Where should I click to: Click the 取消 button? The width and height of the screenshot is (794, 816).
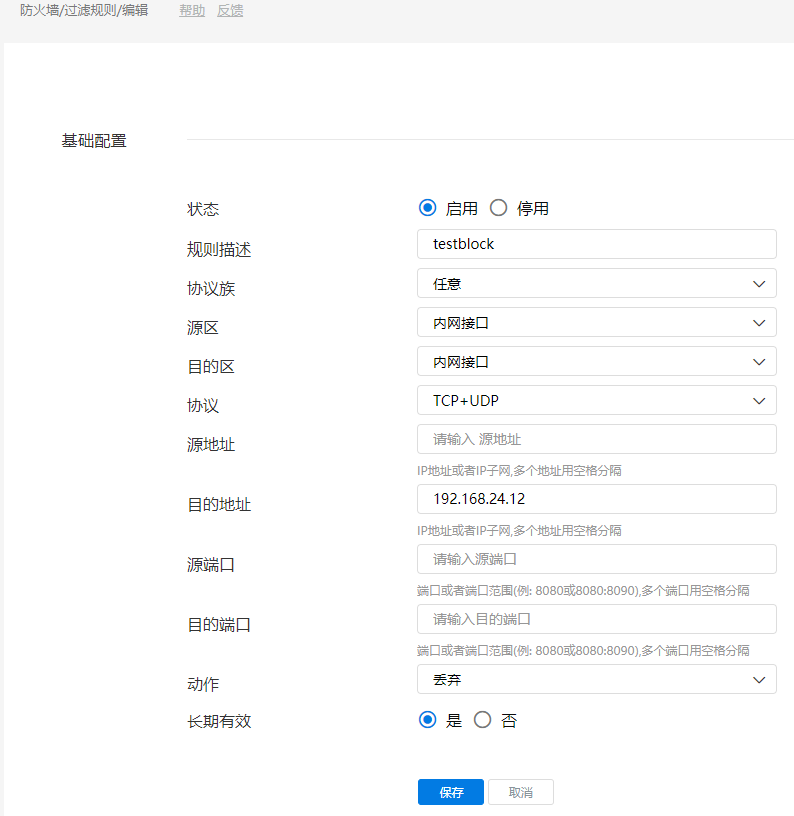520,792
